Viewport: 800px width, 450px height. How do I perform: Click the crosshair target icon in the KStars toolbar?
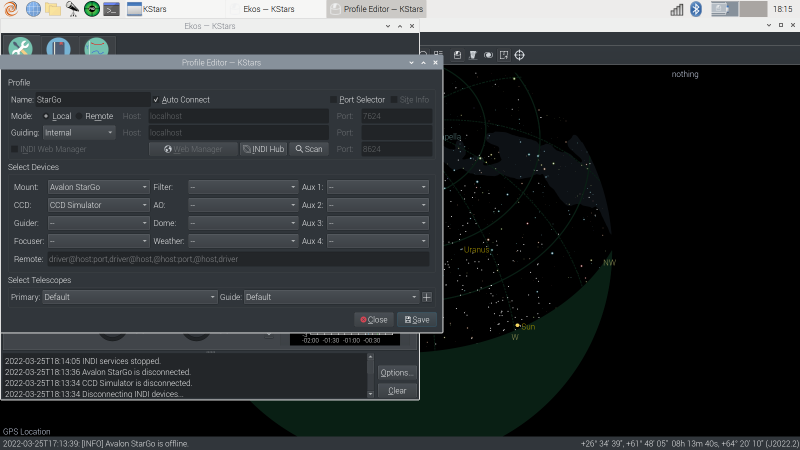click(x=519, y=55)
